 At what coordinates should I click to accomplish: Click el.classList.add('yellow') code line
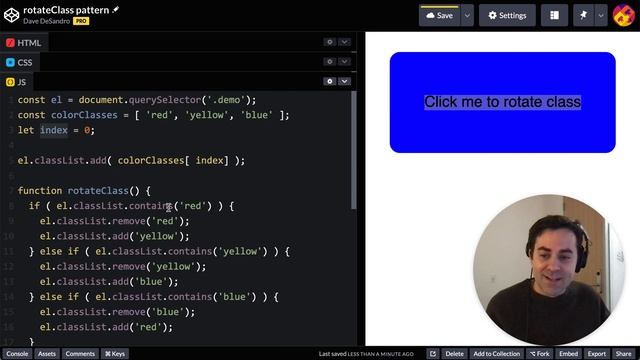click(x=114, y=236)
